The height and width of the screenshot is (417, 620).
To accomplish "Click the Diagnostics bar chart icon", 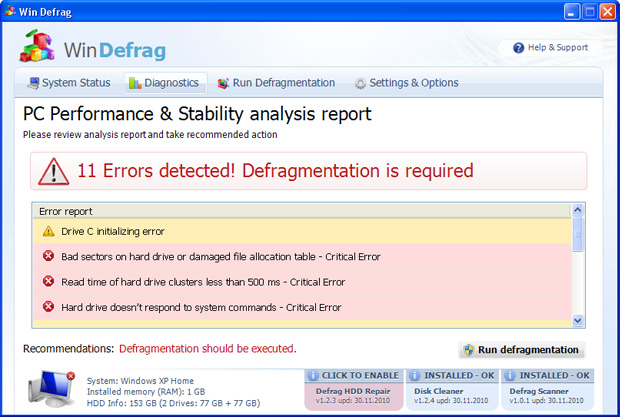I will [135, 83].
